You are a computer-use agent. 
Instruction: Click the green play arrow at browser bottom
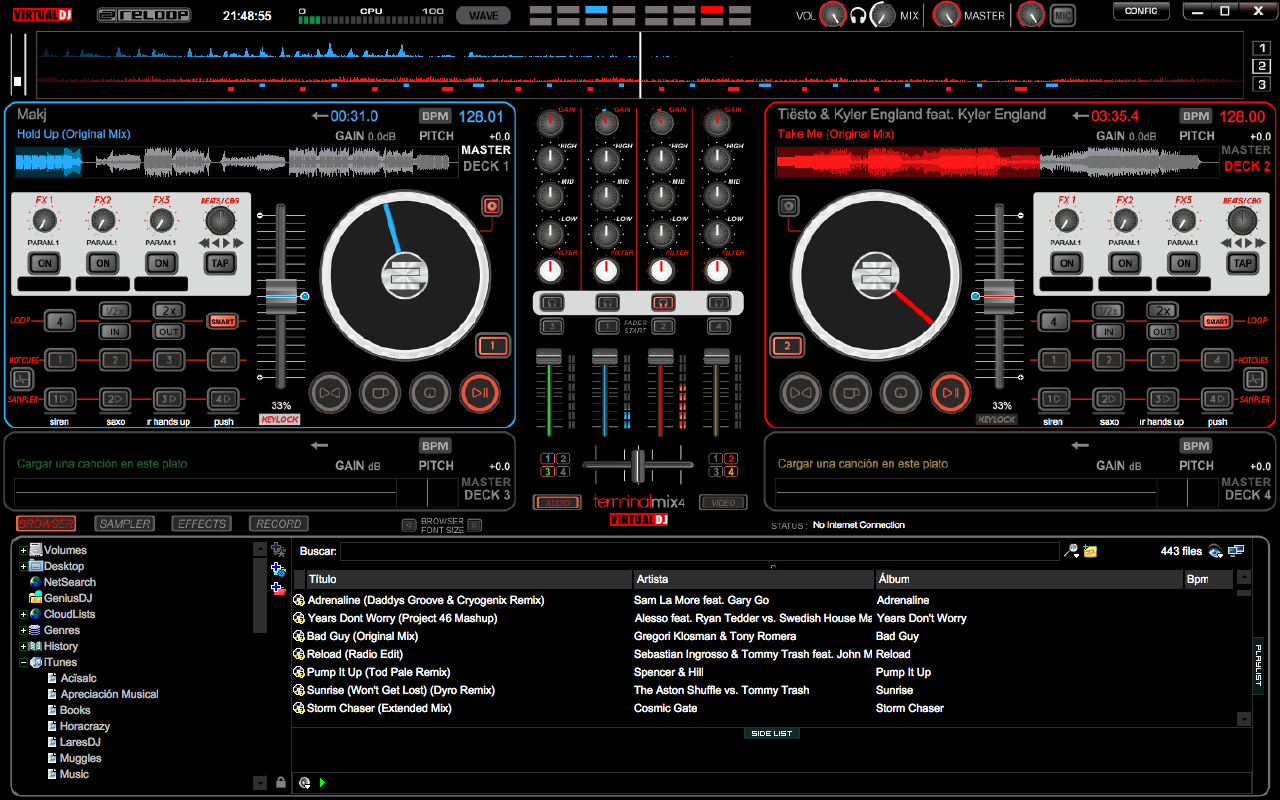click(322, 783)
